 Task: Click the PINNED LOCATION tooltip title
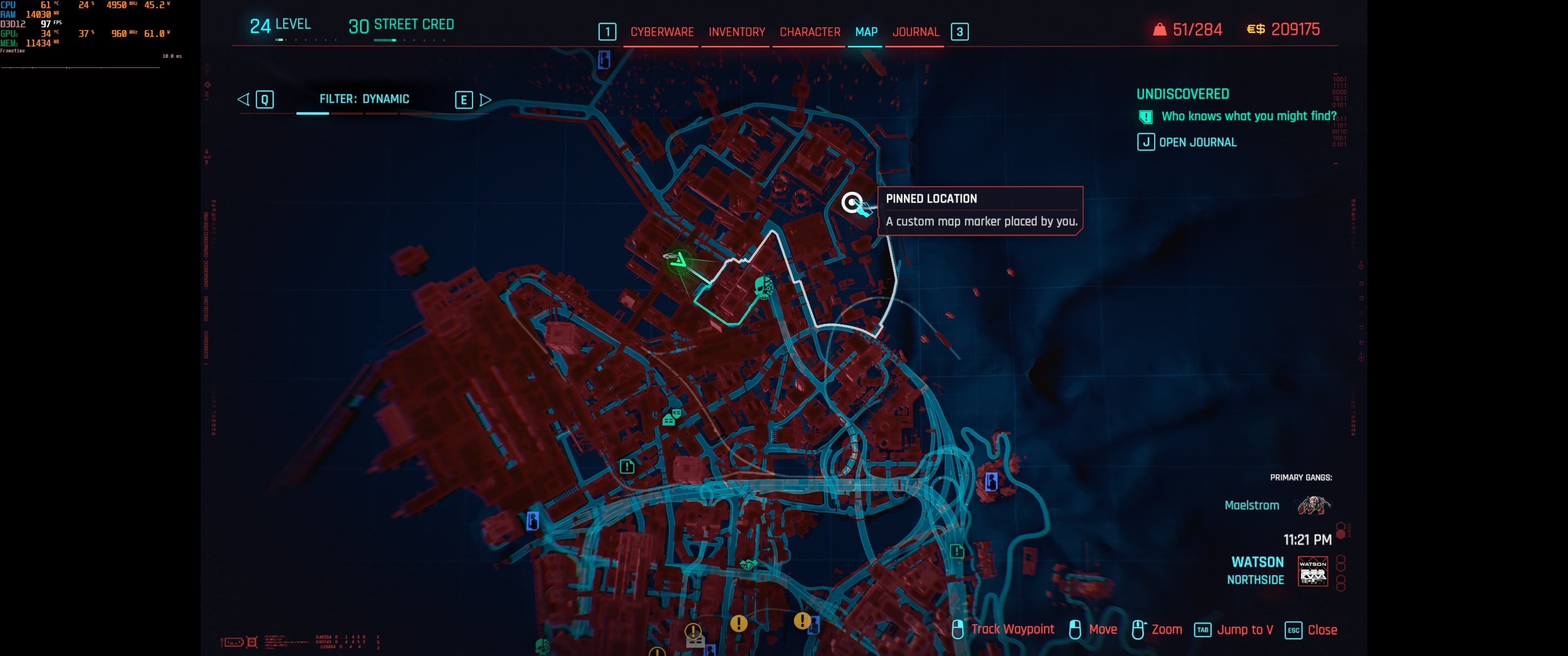[x=931, y=198]
